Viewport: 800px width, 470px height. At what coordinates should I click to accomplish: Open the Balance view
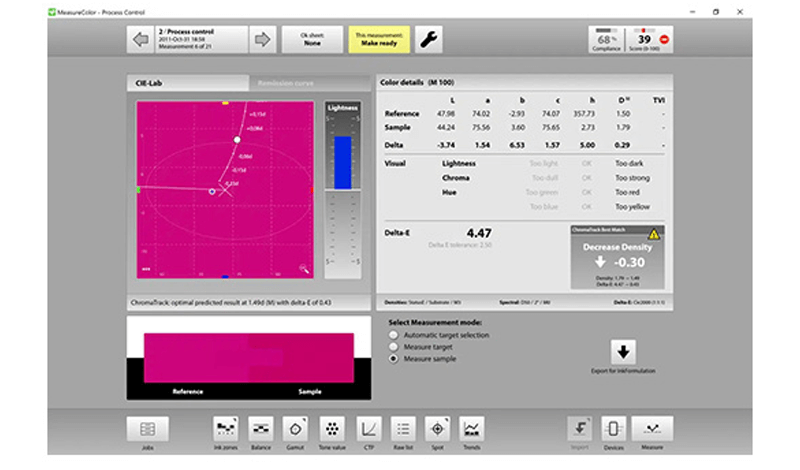[261, 429]
